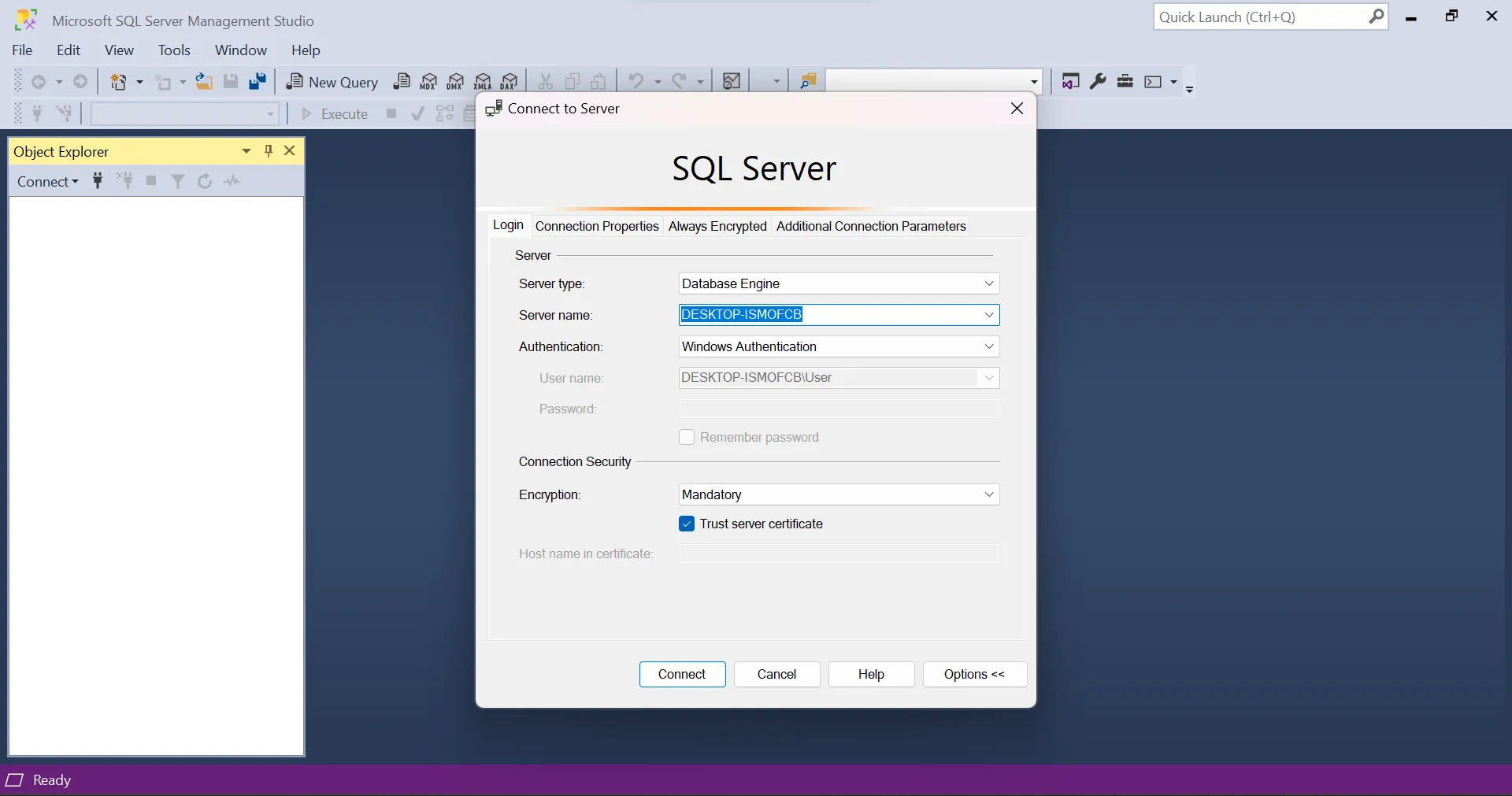Image resolution: width=1512 pixels, height=796 pixels.
Task: Click the command window icon in toolbar
Action: click(1154, 82)
